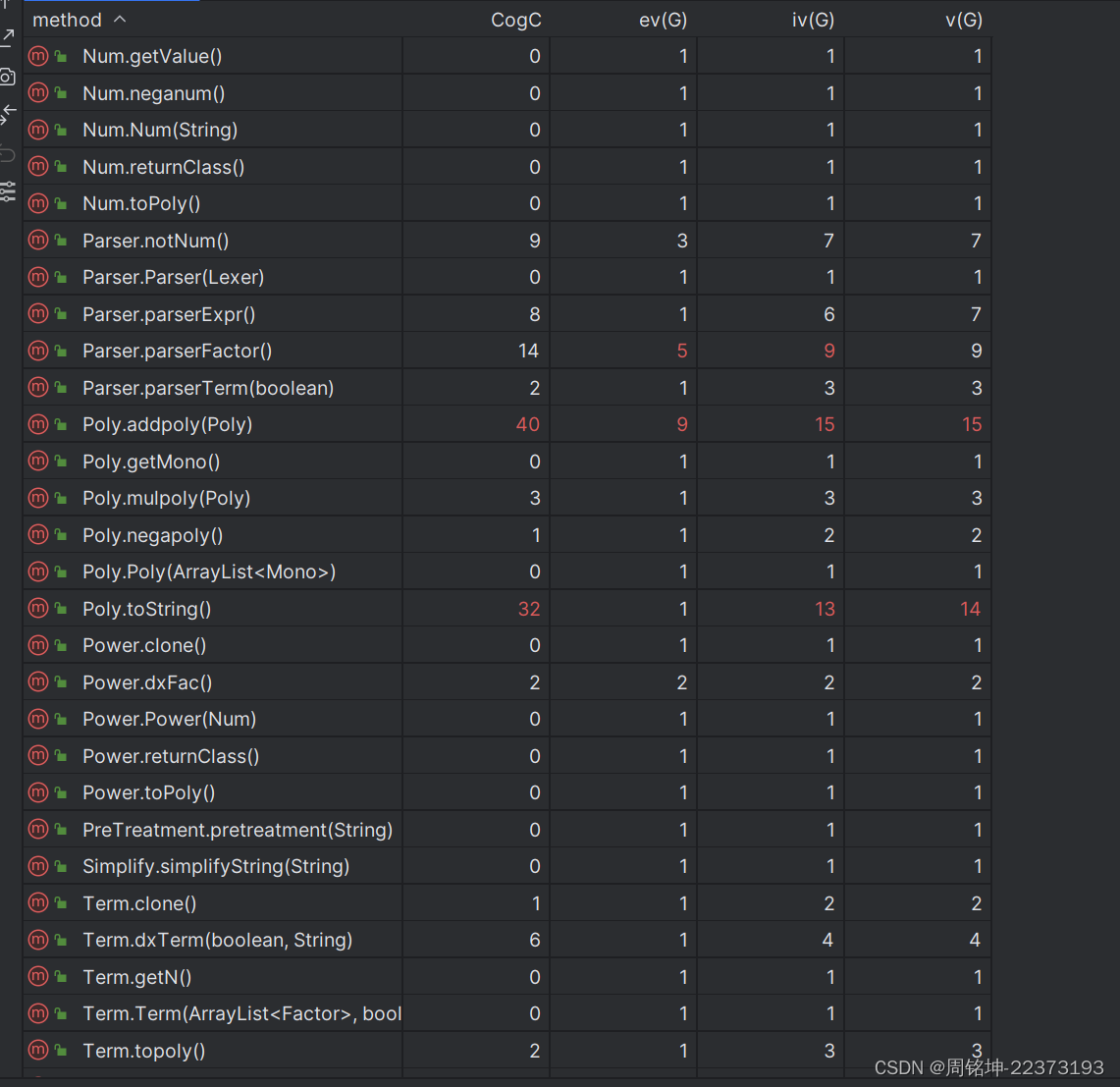Sort by the v(G) column header

pyautogui.click(x=964, y=20)
